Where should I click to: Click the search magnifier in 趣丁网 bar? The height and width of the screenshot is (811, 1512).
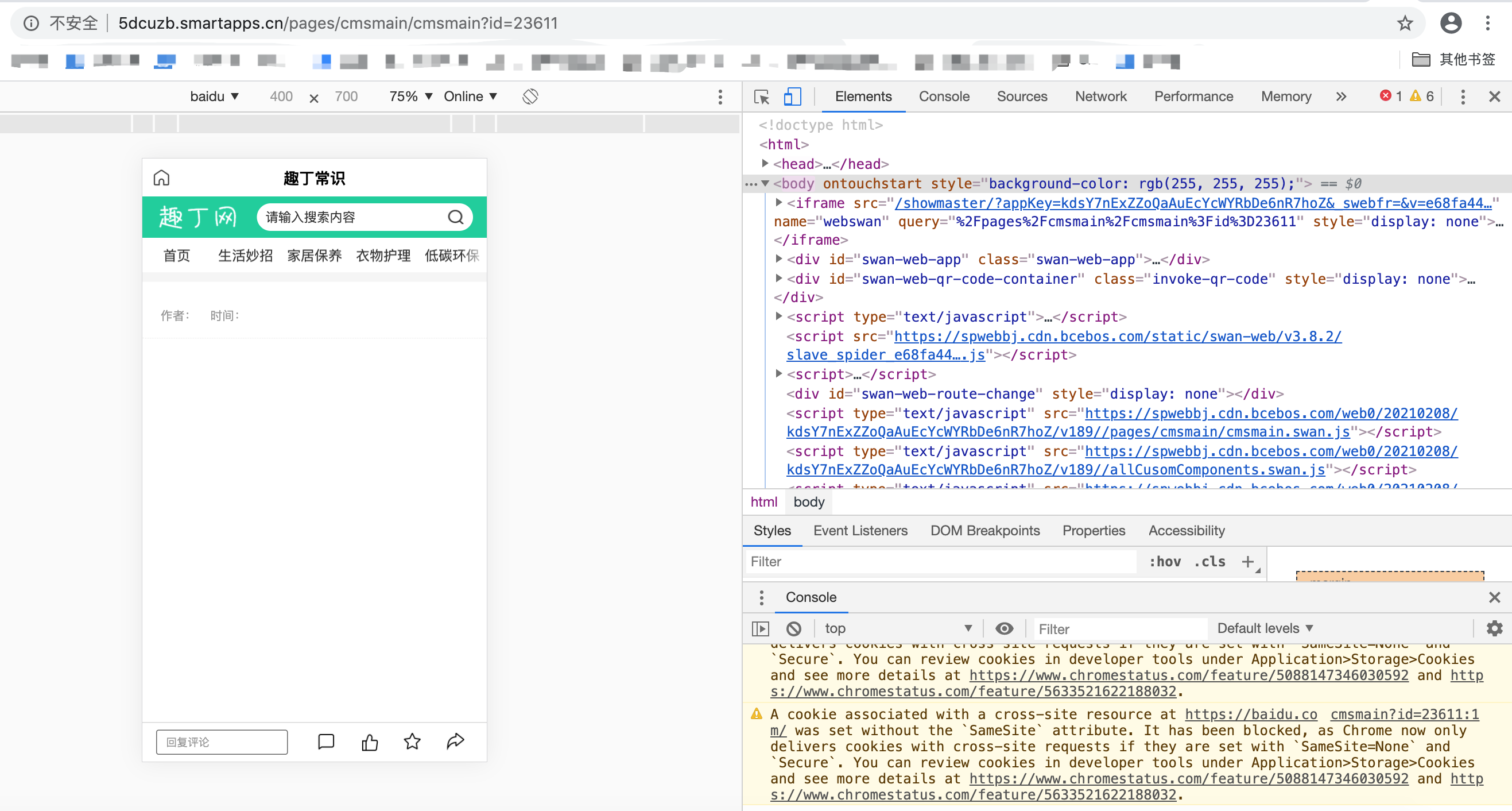456,217
